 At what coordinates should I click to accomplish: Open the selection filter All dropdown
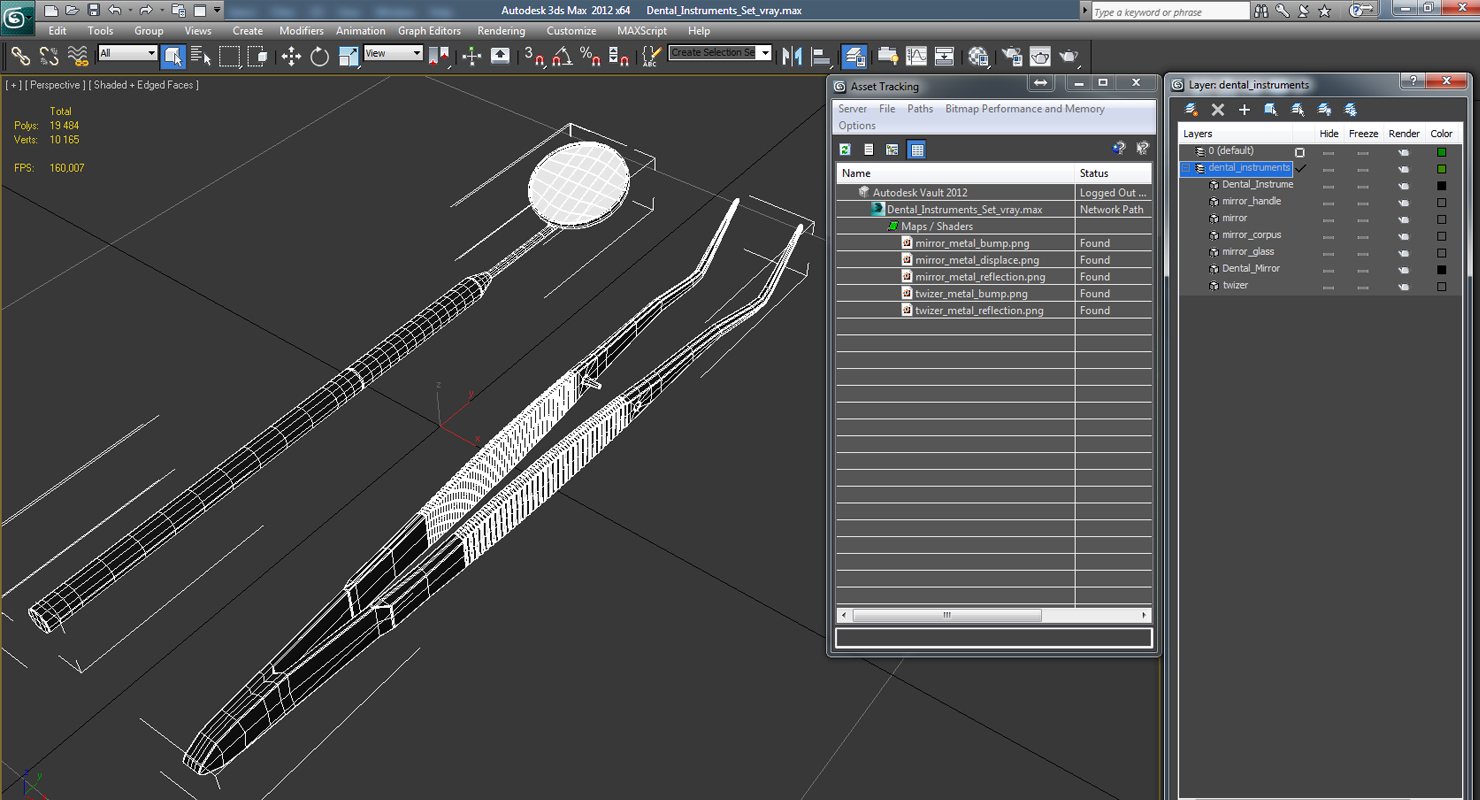pyautogui.click(x=127, y=53)
